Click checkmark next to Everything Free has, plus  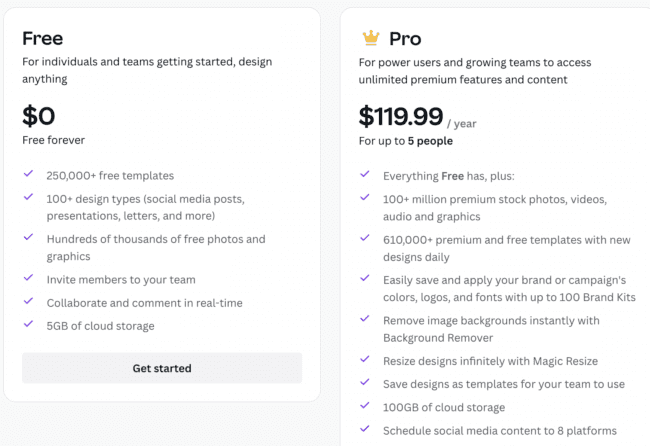365,174
